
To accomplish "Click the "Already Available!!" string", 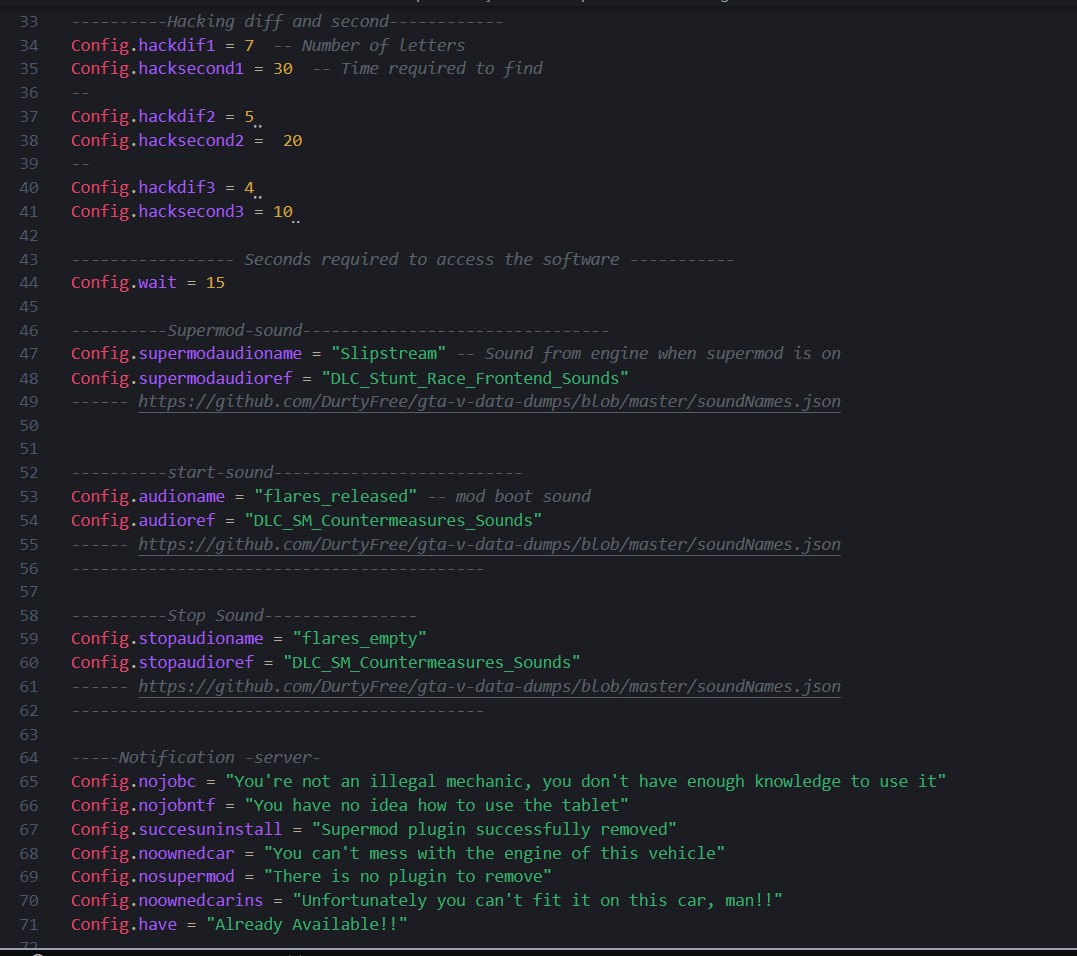I will [307, 924].
